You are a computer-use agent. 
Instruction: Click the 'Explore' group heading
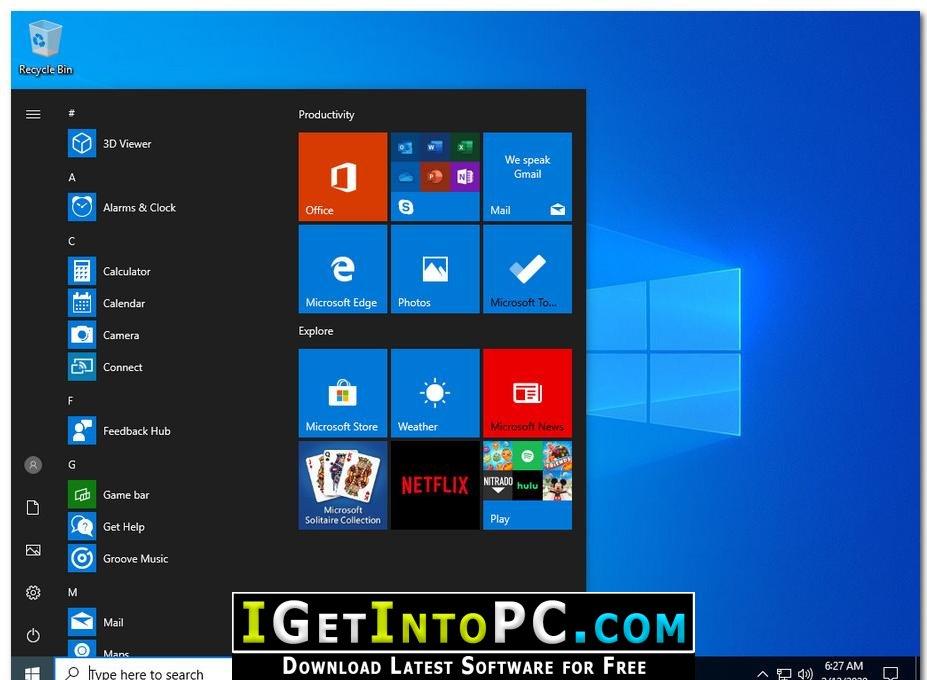coord(316,331)
